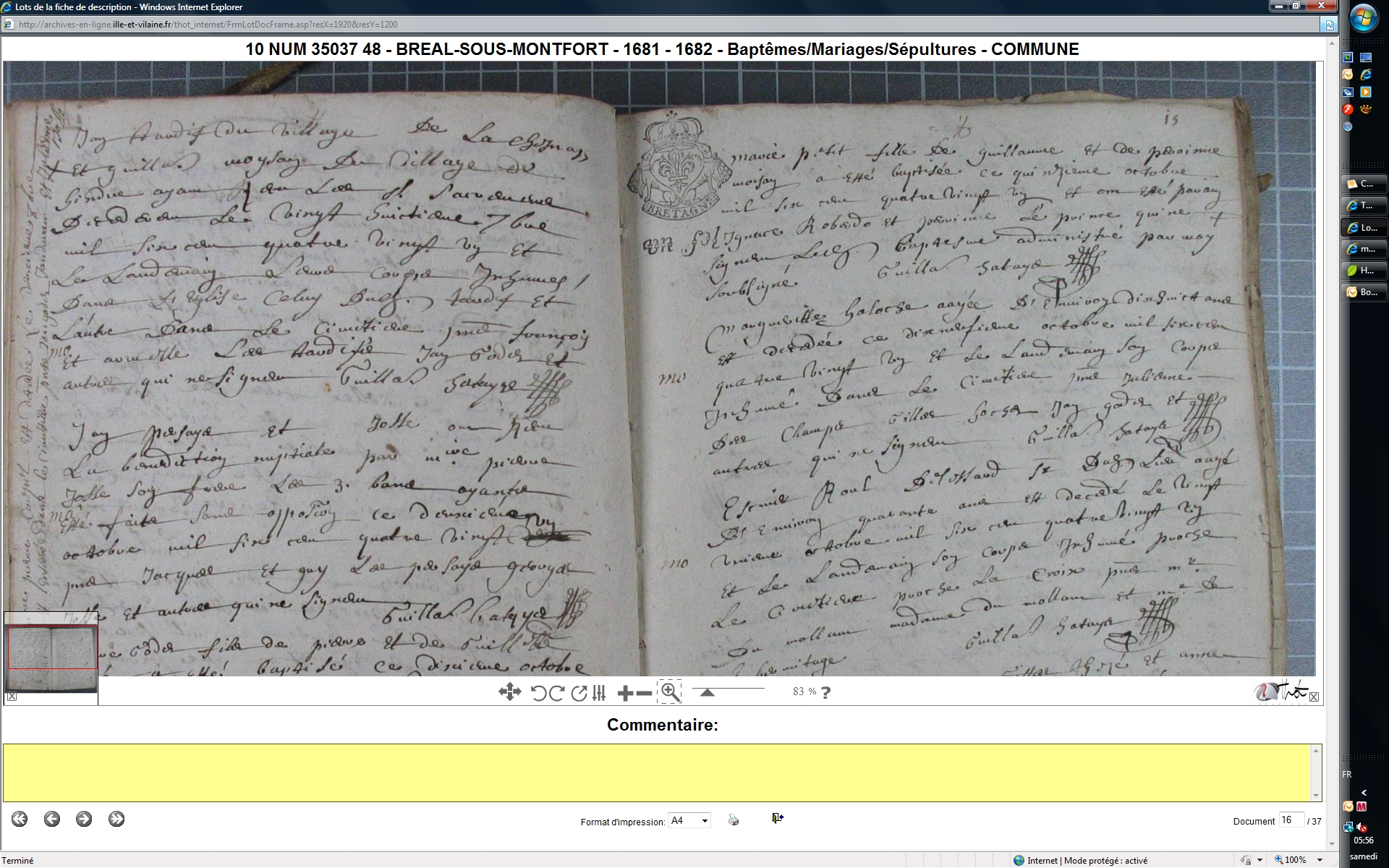Advance to the next document page
The height and width of the screenshot is (868, 1389).
[x=84, y=819]
